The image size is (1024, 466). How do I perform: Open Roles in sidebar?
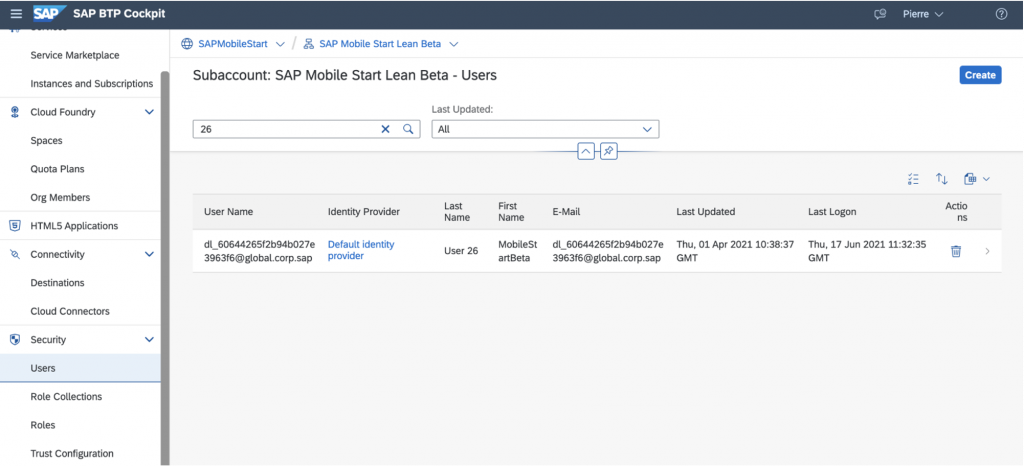point(42,425)
